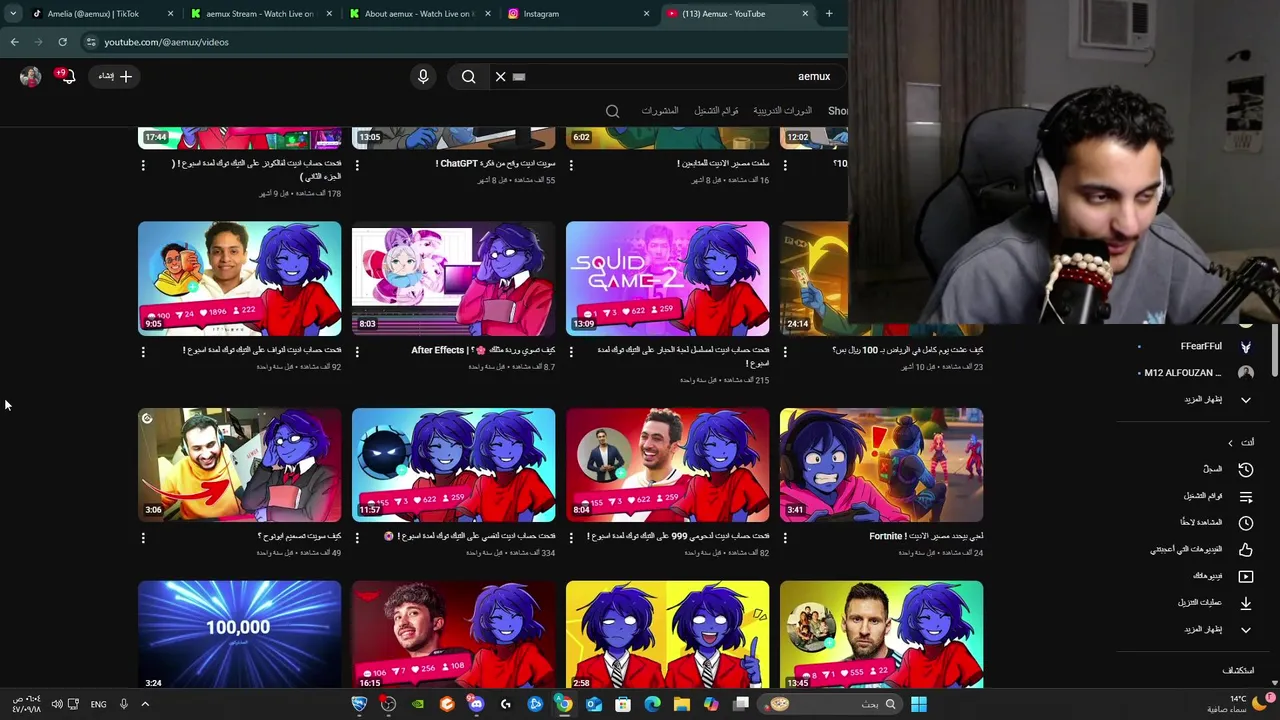Open a new browser tab
This screenshot has width=1280, height=720.
pos(829,14)
